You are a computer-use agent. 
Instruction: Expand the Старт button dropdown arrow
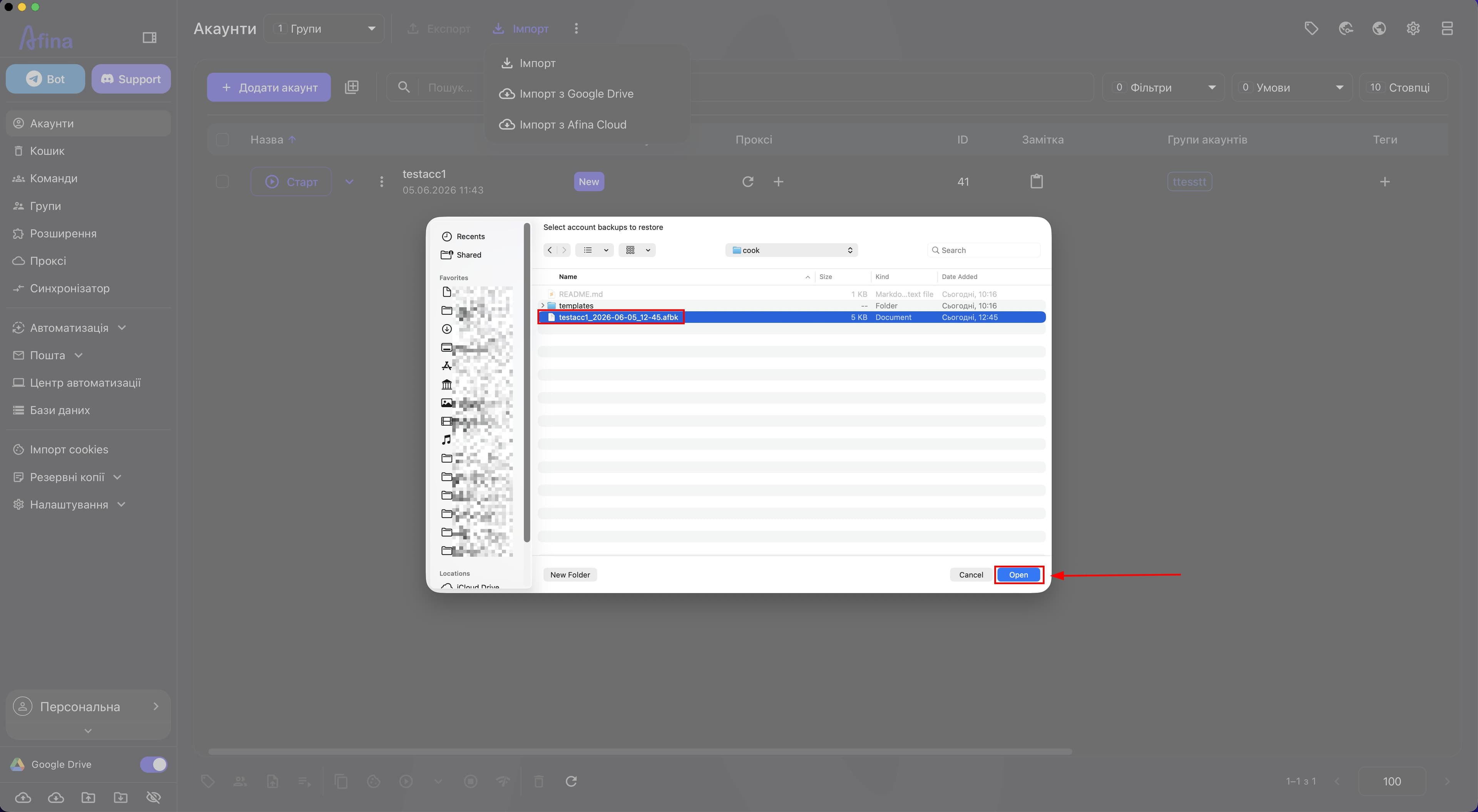(x=349, y=181)
